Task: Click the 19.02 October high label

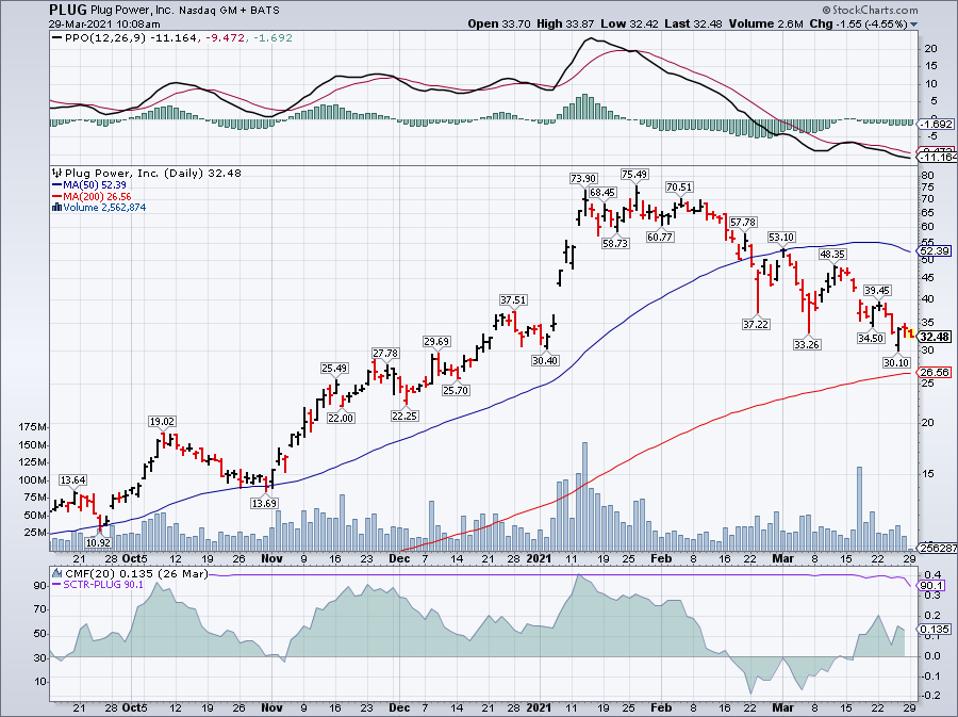Action: [x=162, y=421]
